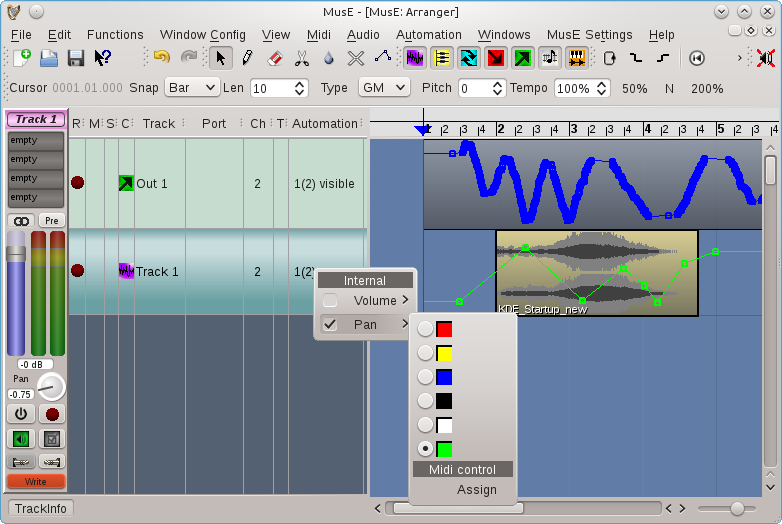
Task: Select the Scissors cut tool
Action: pyautogui.click(x=301, y=58)
